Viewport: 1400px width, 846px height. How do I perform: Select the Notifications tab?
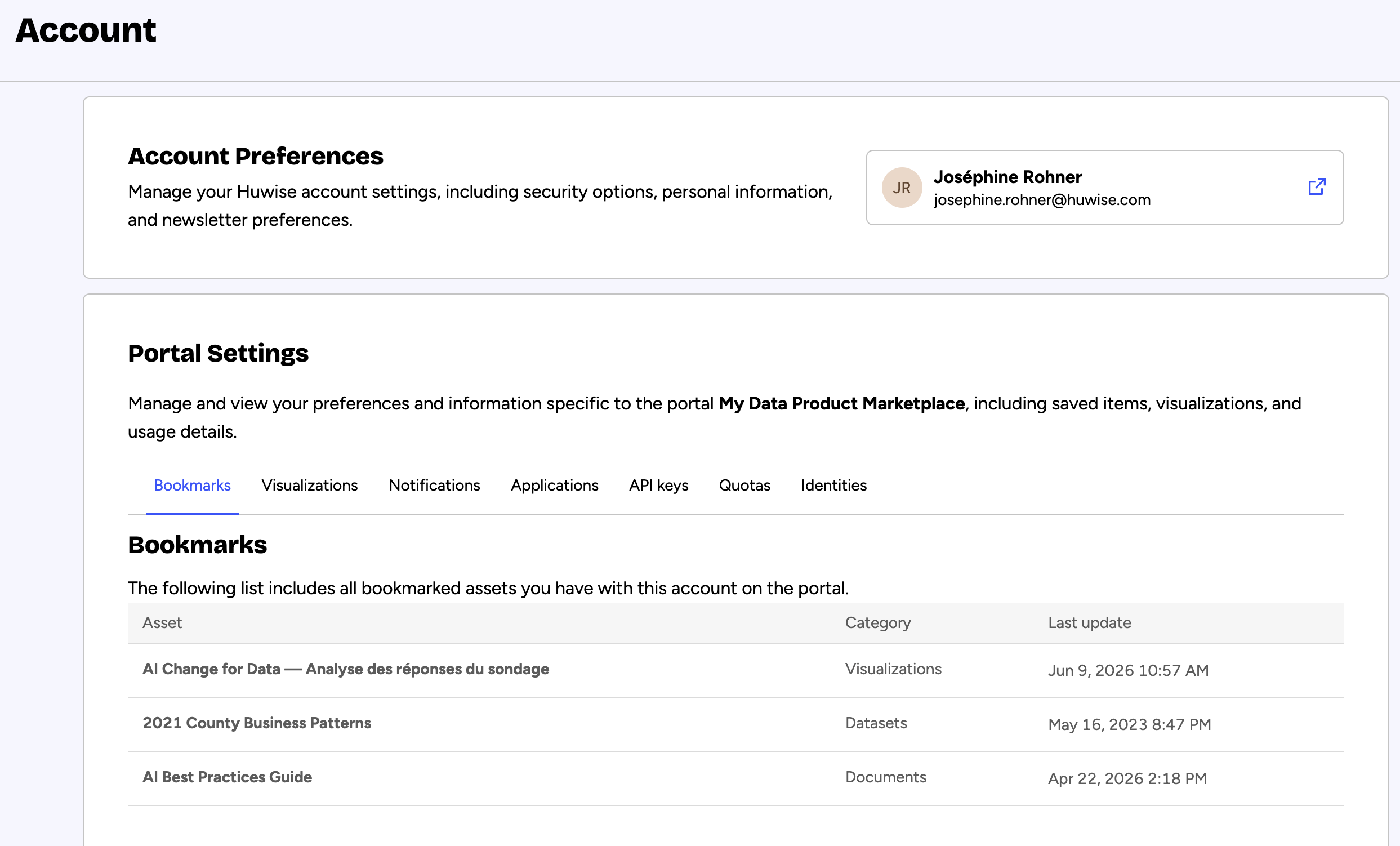434,485
